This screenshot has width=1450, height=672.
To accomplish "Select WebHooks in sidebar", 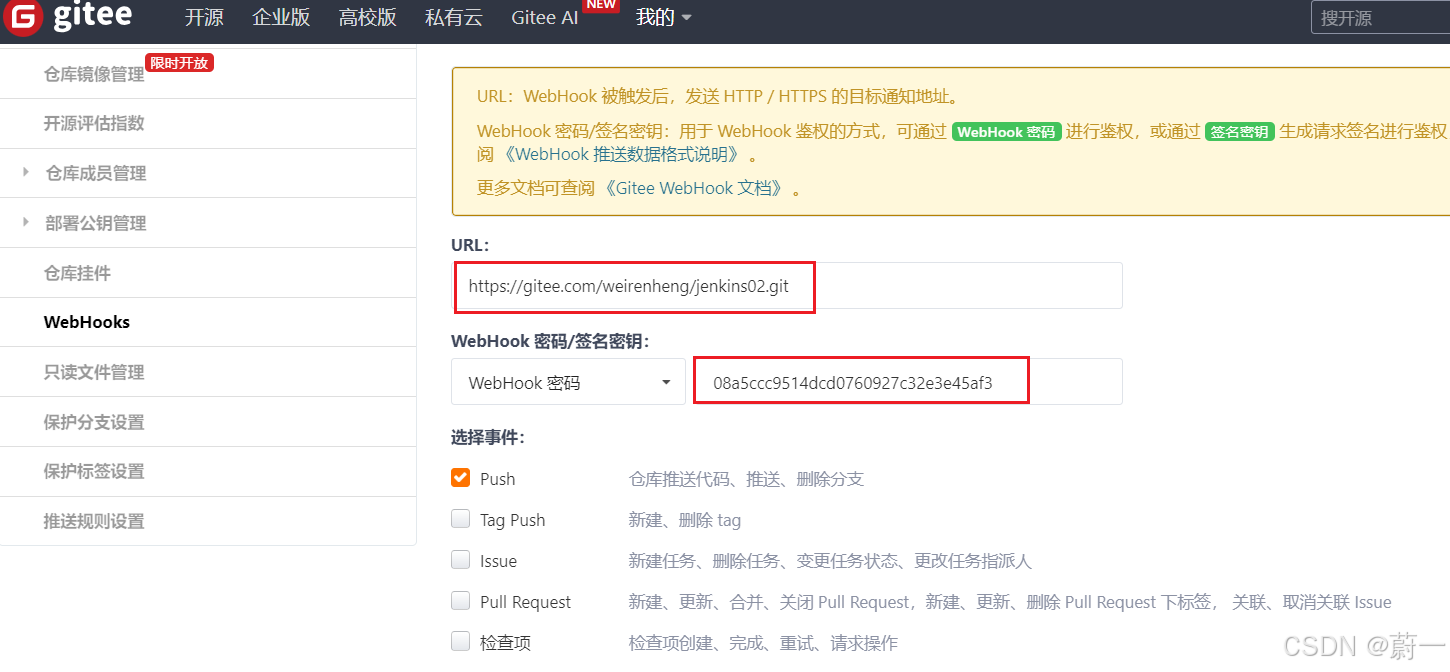I will click(x=87, y=322).
